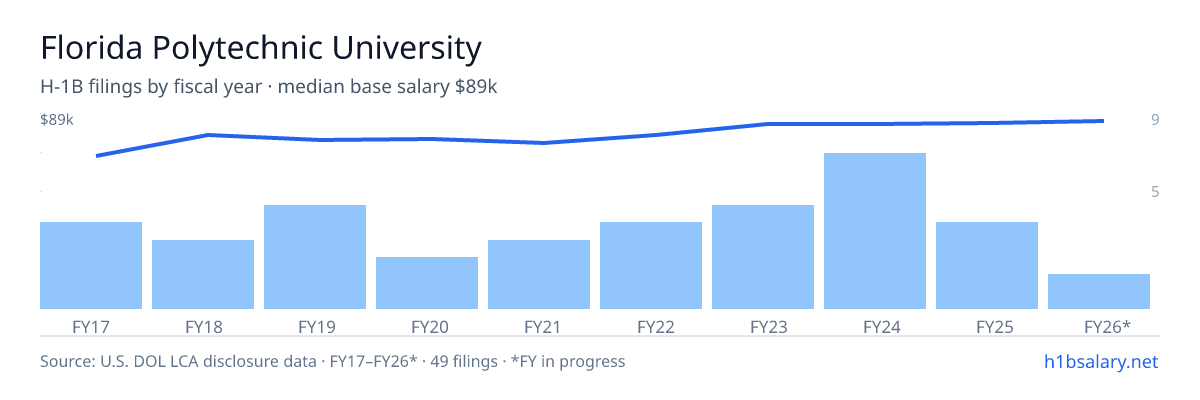Click the Florida Polytechnic University title
The width and height of the screenshot is (1200, 400).
point(260,47)
